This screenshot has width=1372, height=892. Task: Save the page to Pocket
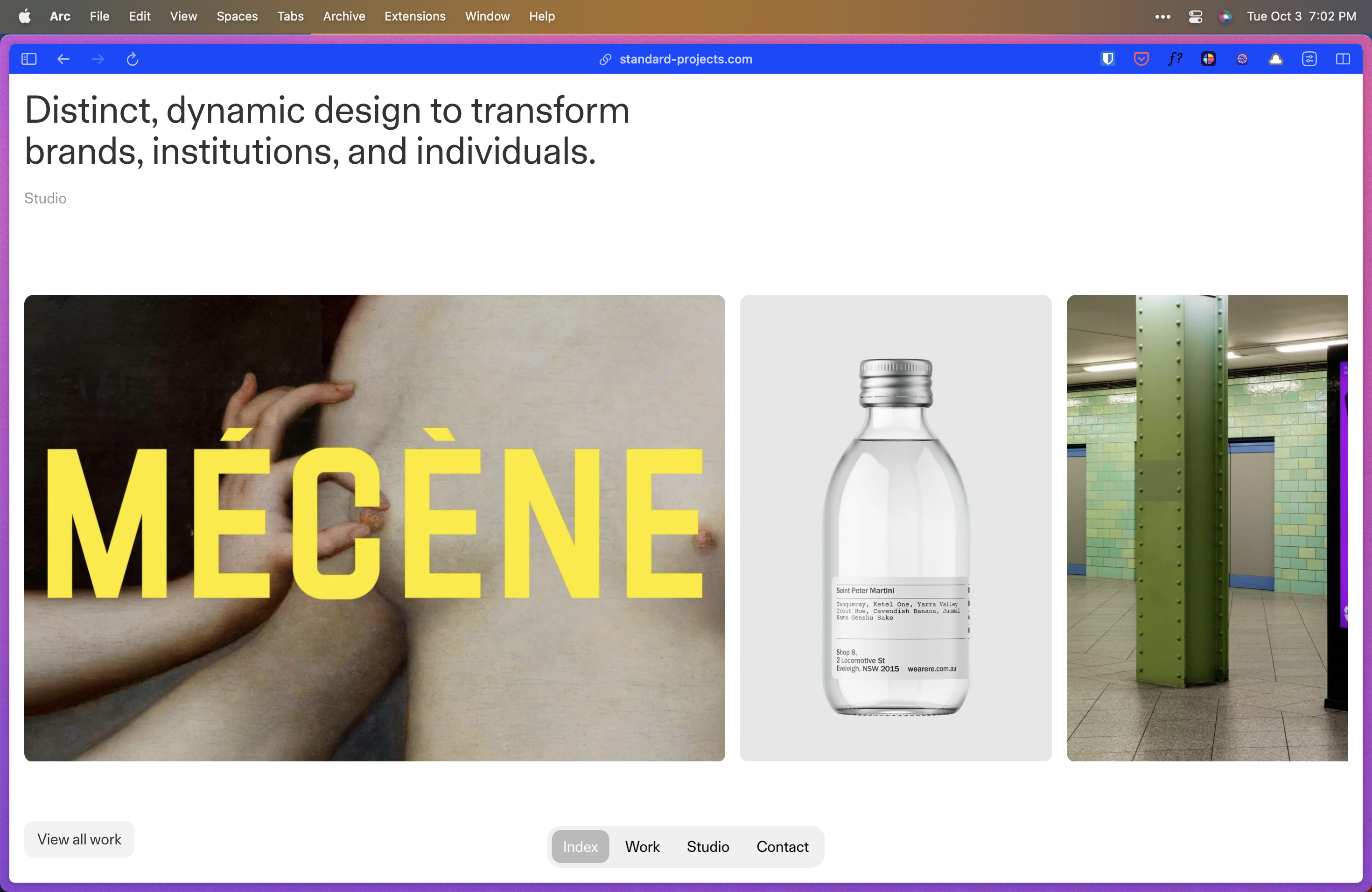(1141, 59)
